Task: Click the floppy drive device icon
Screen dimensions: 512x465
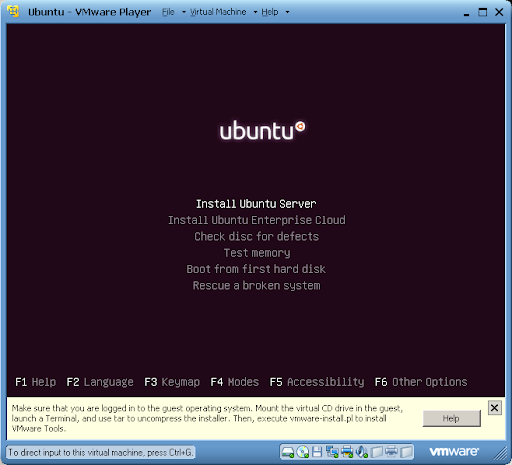Action: click(x=317, y=452)
